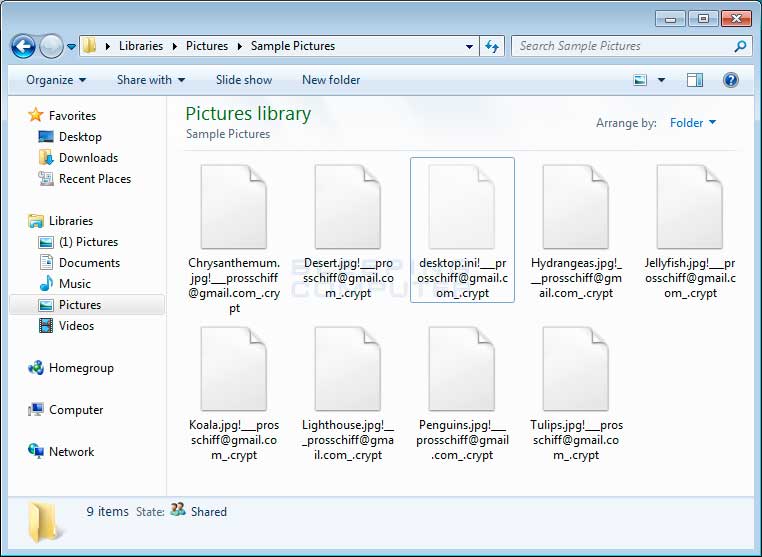This screenshot has height=557, width=762.
Task: Select Koala.jpg encrypted file icon
Action: click(x=234, y=369)
